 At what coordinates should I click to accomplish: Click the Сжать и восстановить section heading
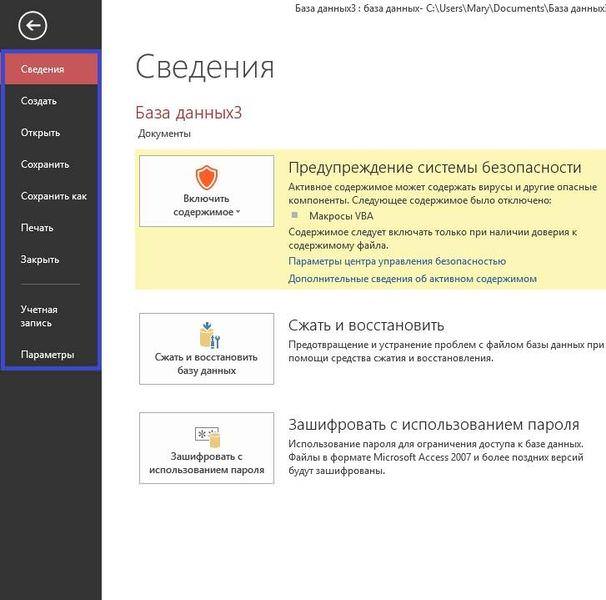point(366,326)
